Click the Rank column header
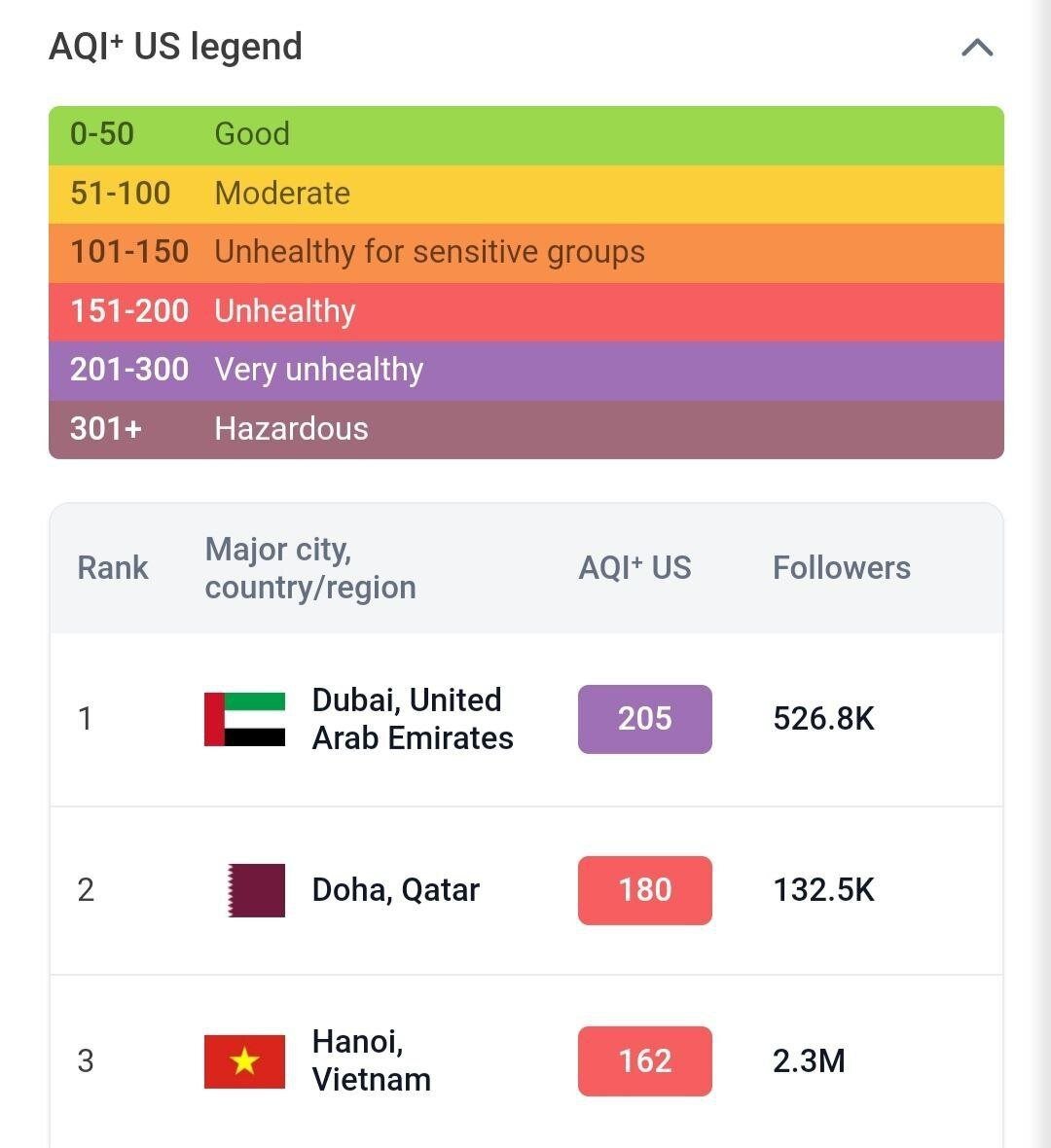The height and width of the screenshot is (1148, 1051). pos(113,568)
